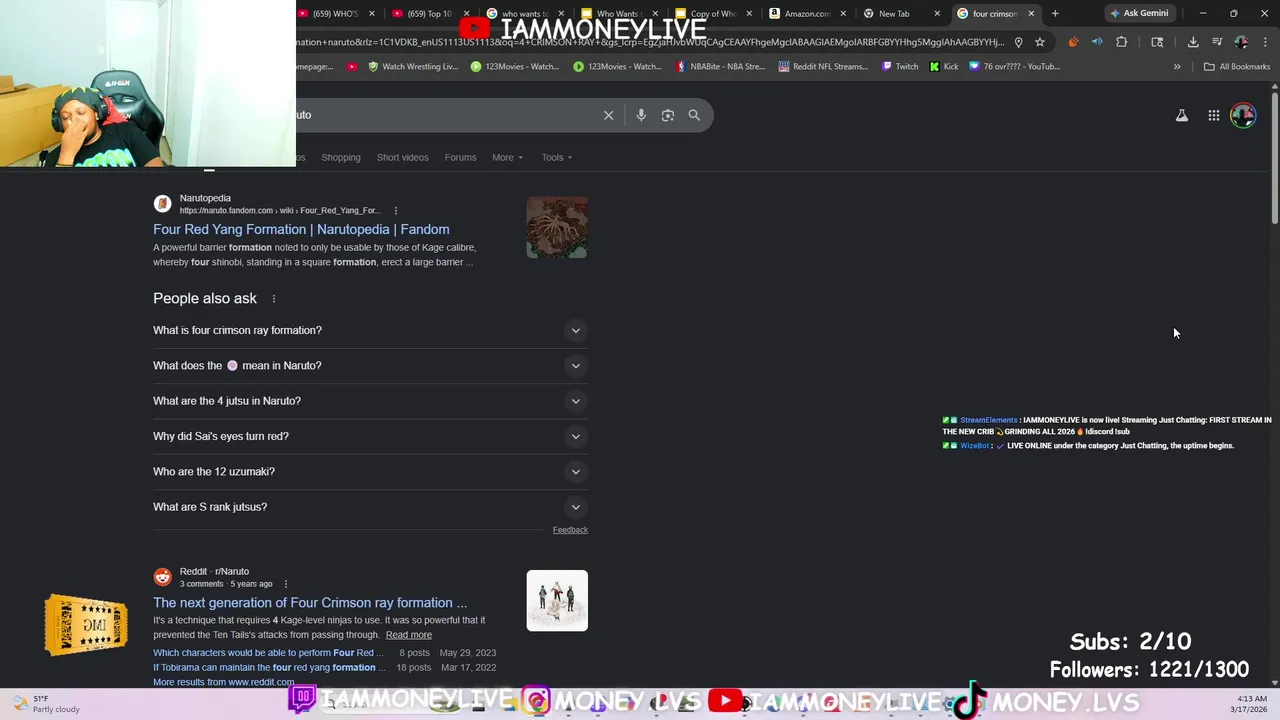
Task: Switch to the Shopping results tab
Action: 341,158
